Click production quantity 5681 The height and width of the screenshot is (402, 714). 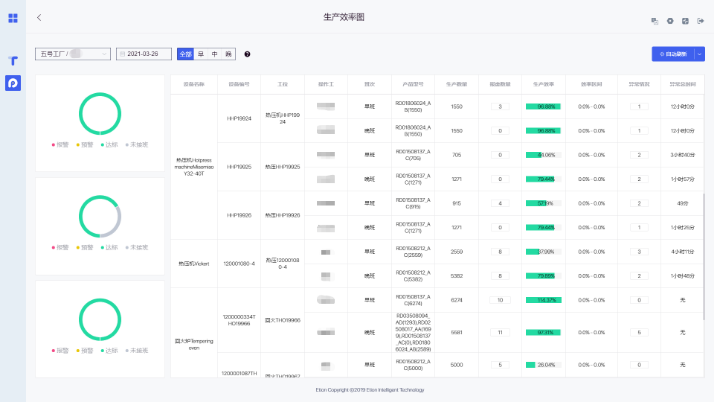point(457,332)
